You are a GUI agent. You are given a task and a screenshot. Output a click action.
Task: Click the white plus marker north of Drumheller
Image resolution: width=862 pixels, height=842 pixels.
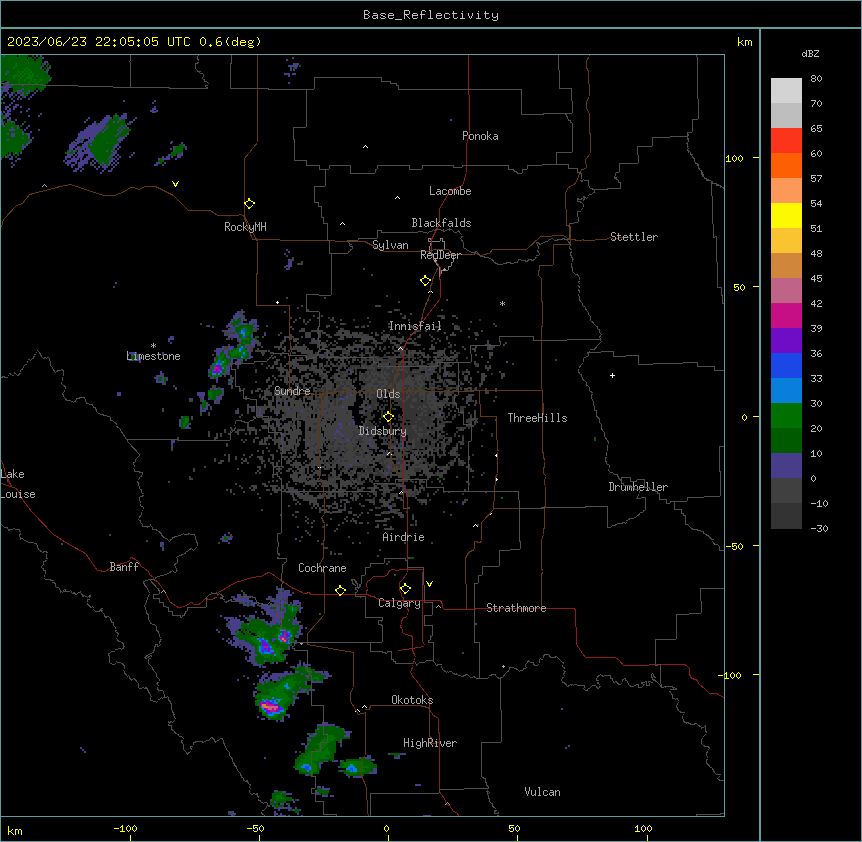(x=612, y=375)
